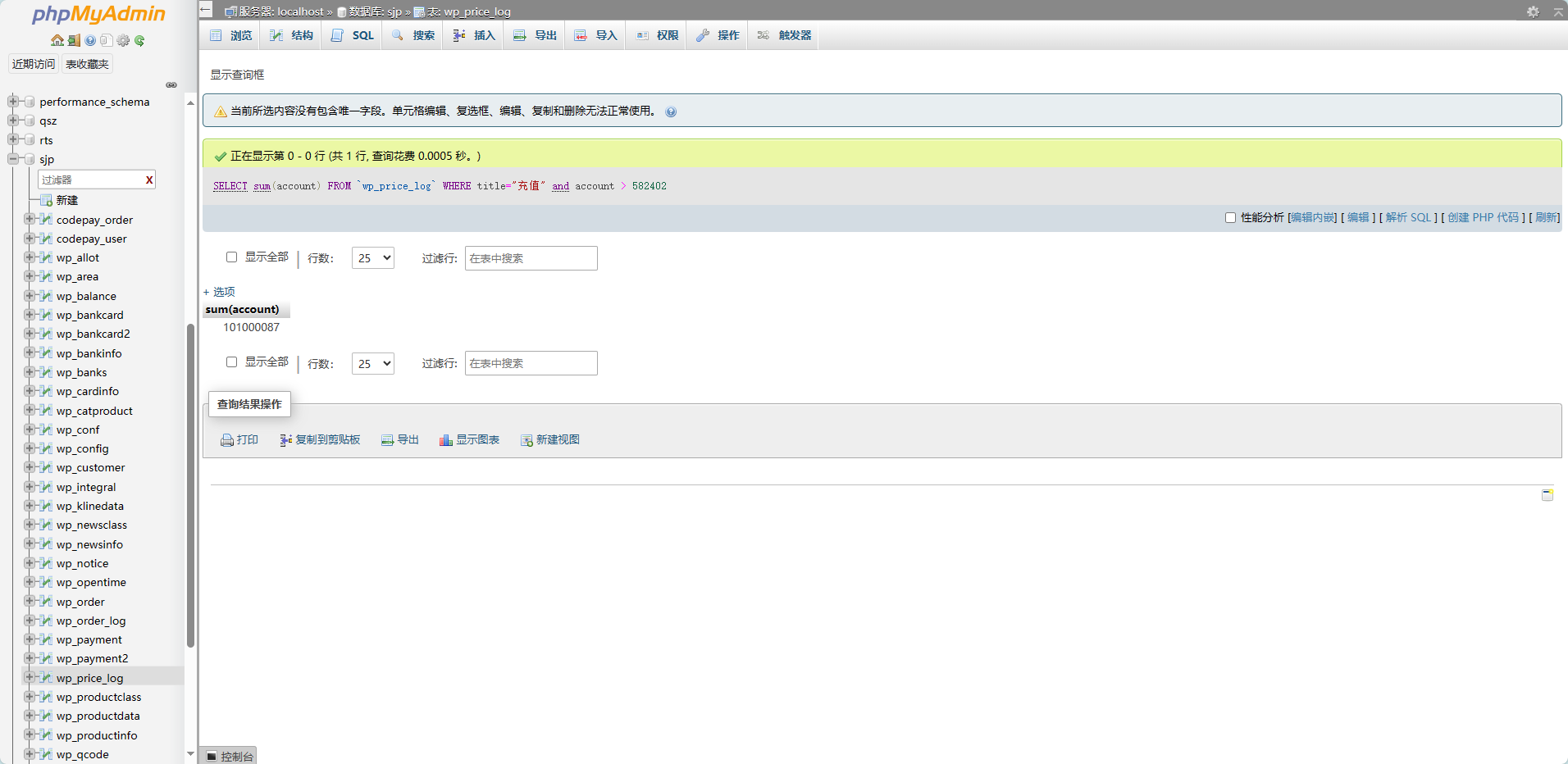
Task: Click the upper 过滤行 search input field
Action: tap(531, 258)
